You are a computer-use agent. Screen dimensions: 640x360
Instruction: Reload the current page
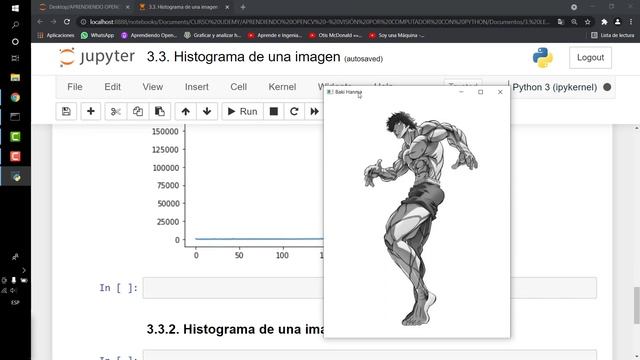point(67,22)
